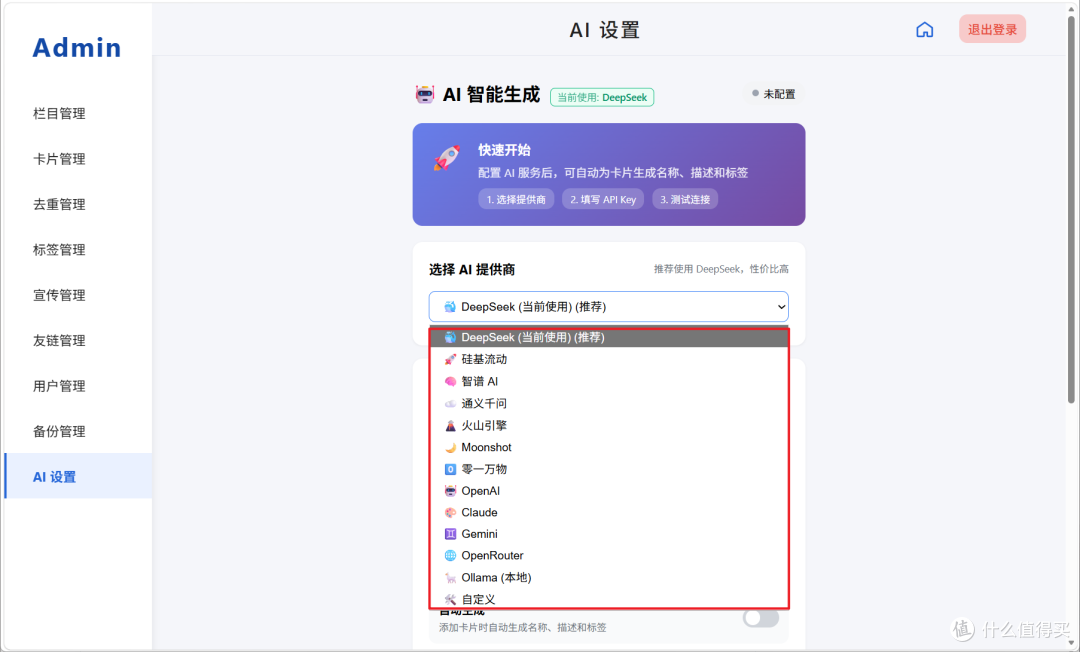The width and height of the screenshot is (1080, 652).
Task: Click the 未配置 status indicator
Action: pos(773,94)
